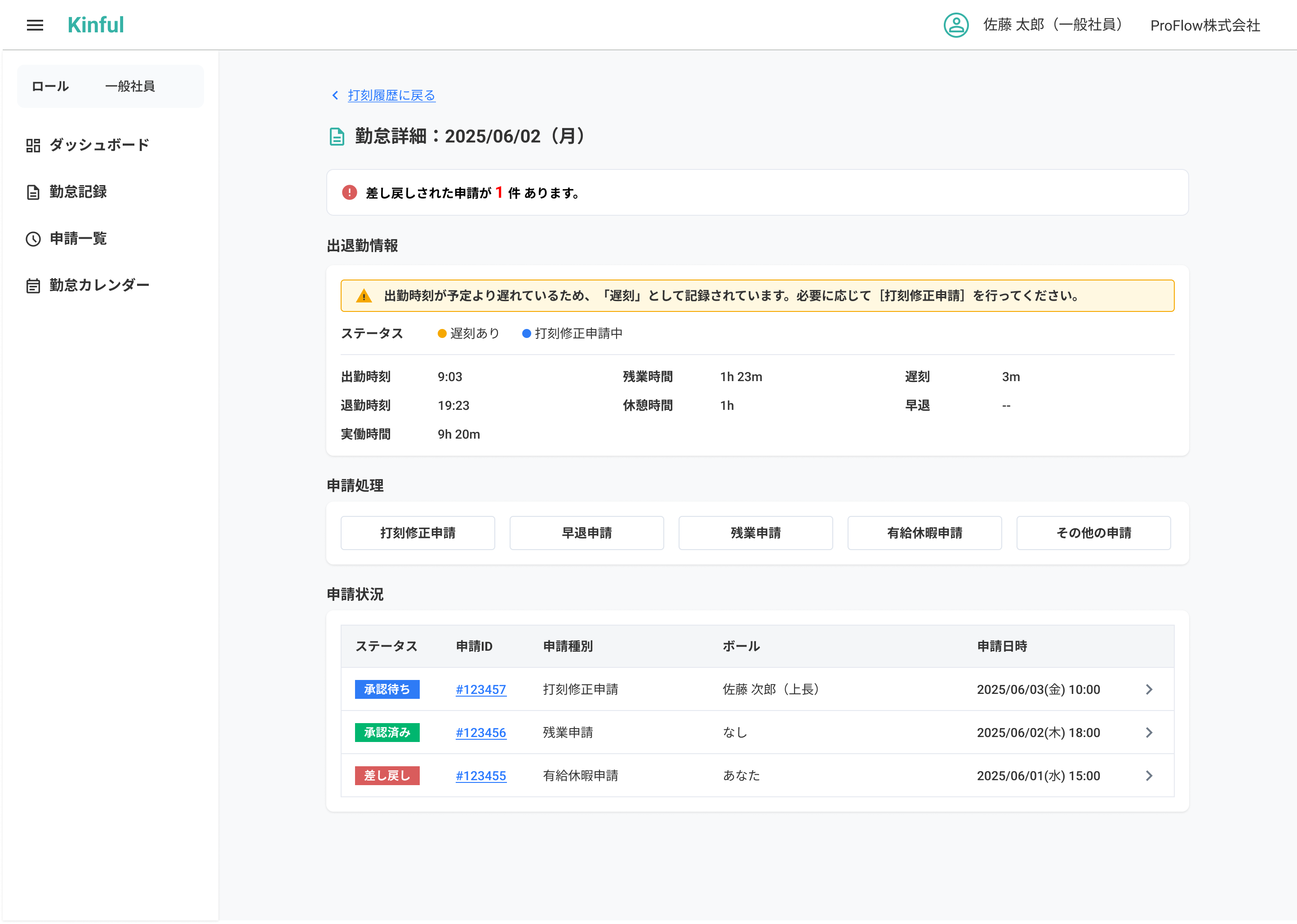Click the yellow warning triangle icon
Viewport: 1297px width, 924px height.
(364, 296)
